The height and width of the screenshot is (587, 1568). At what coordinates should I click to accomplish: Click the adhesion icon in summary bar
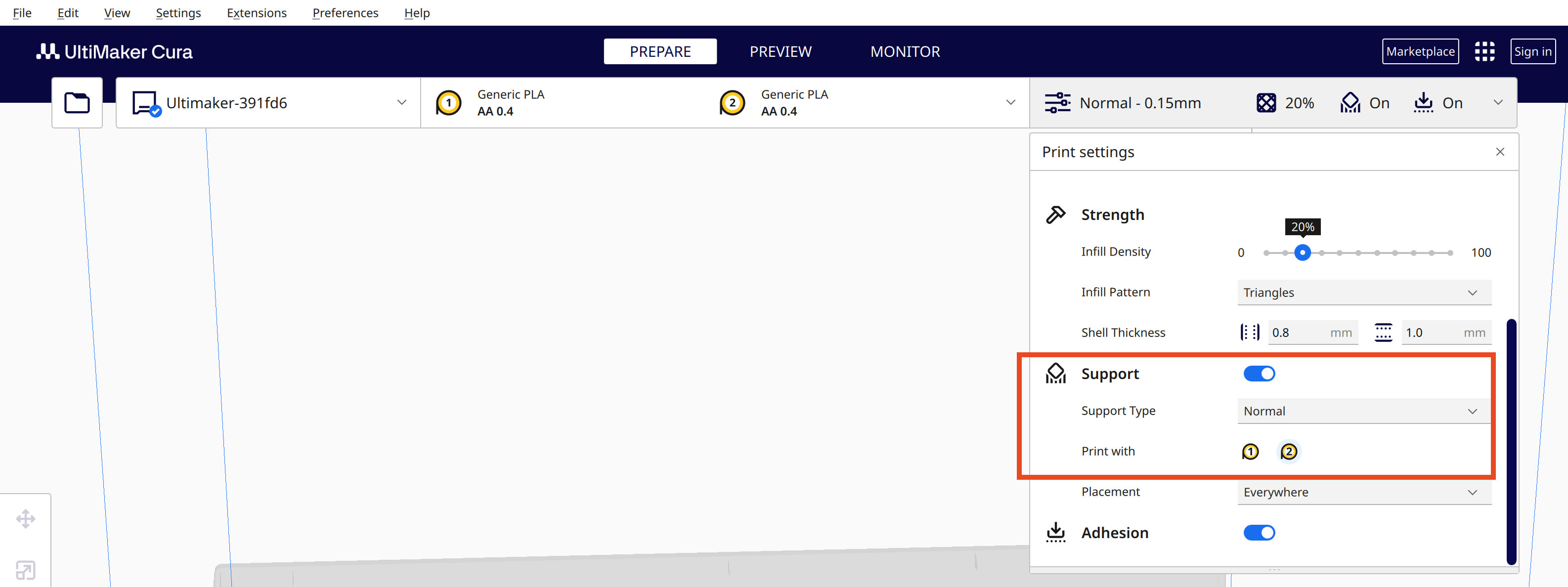click(1423, 103)
